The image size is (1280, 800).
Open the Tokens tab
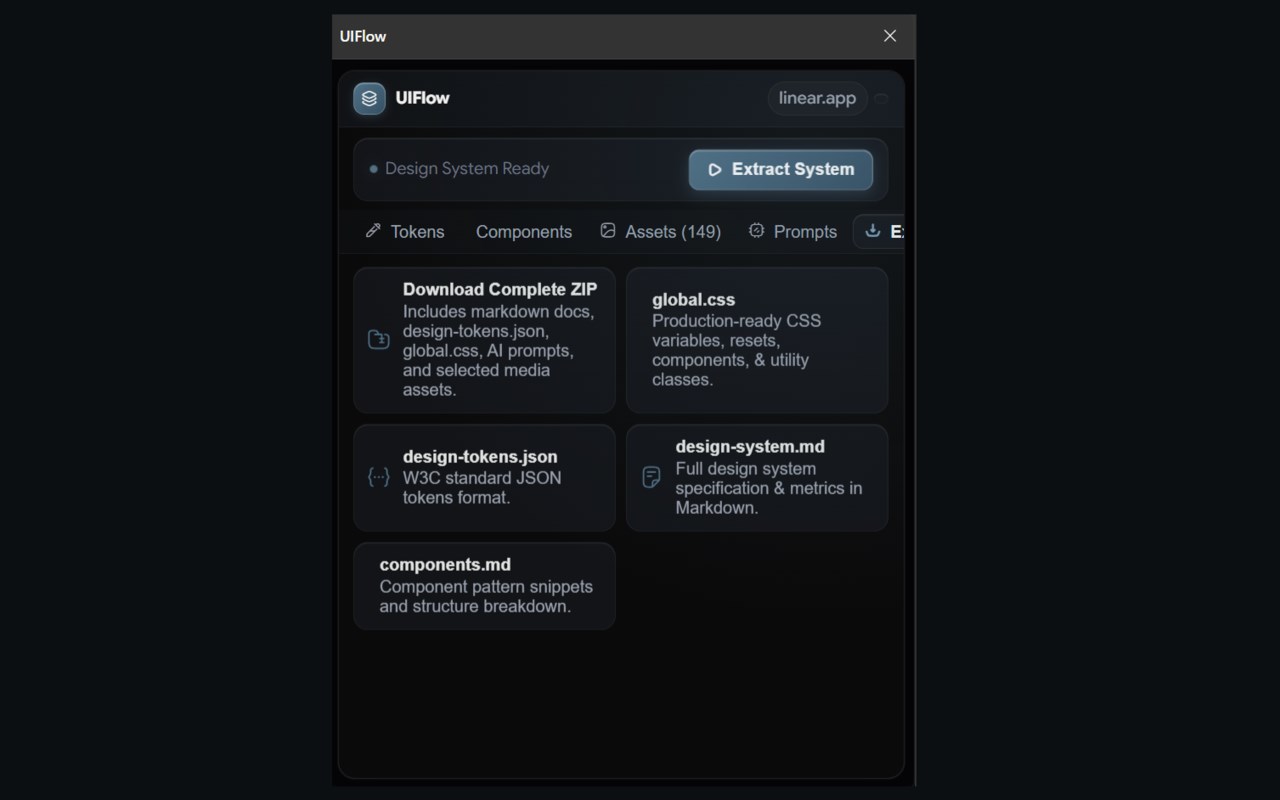pyautogui.click(x=405, y=231)
